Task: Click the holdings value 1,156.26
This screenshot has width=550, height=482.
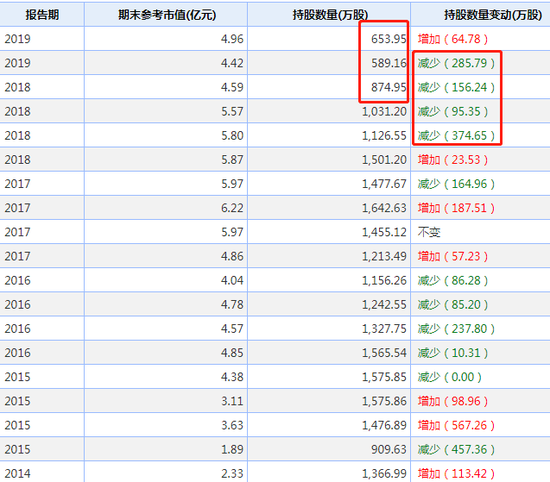Action: pyautogui.click(x=384, y=280)
